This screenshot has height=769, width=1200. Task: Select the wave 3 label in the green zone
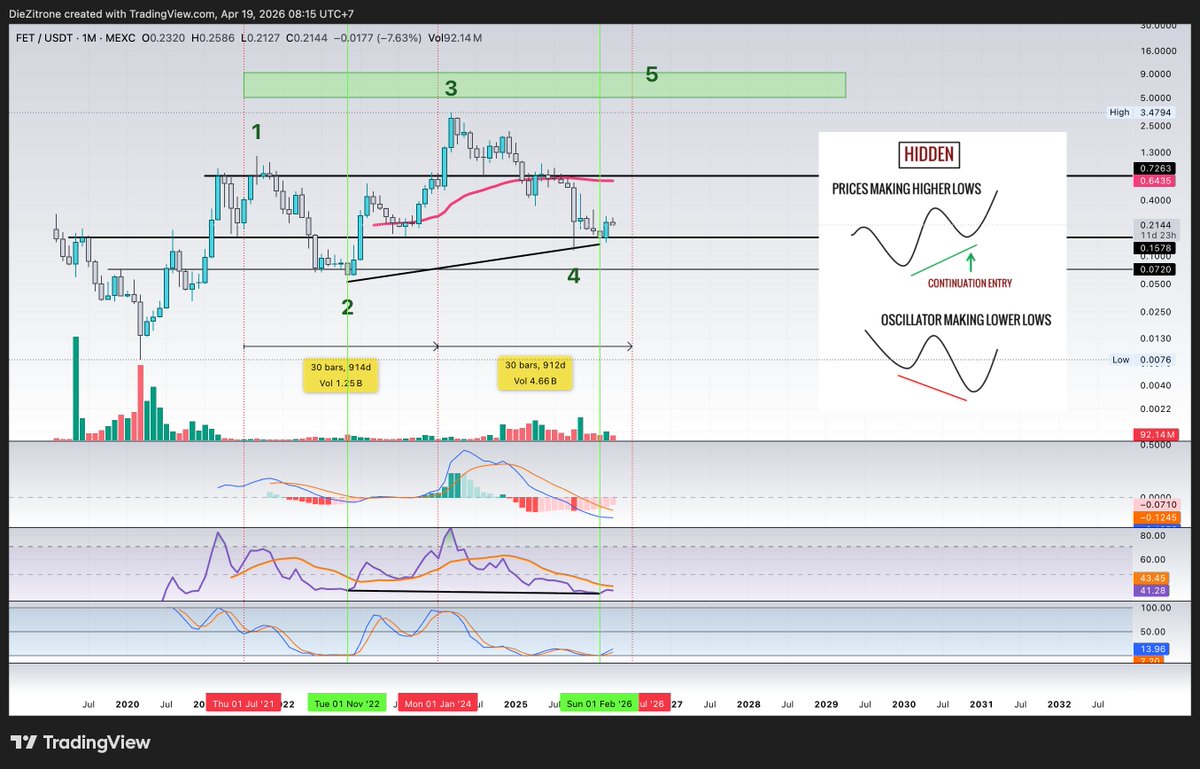coord(451,88)
